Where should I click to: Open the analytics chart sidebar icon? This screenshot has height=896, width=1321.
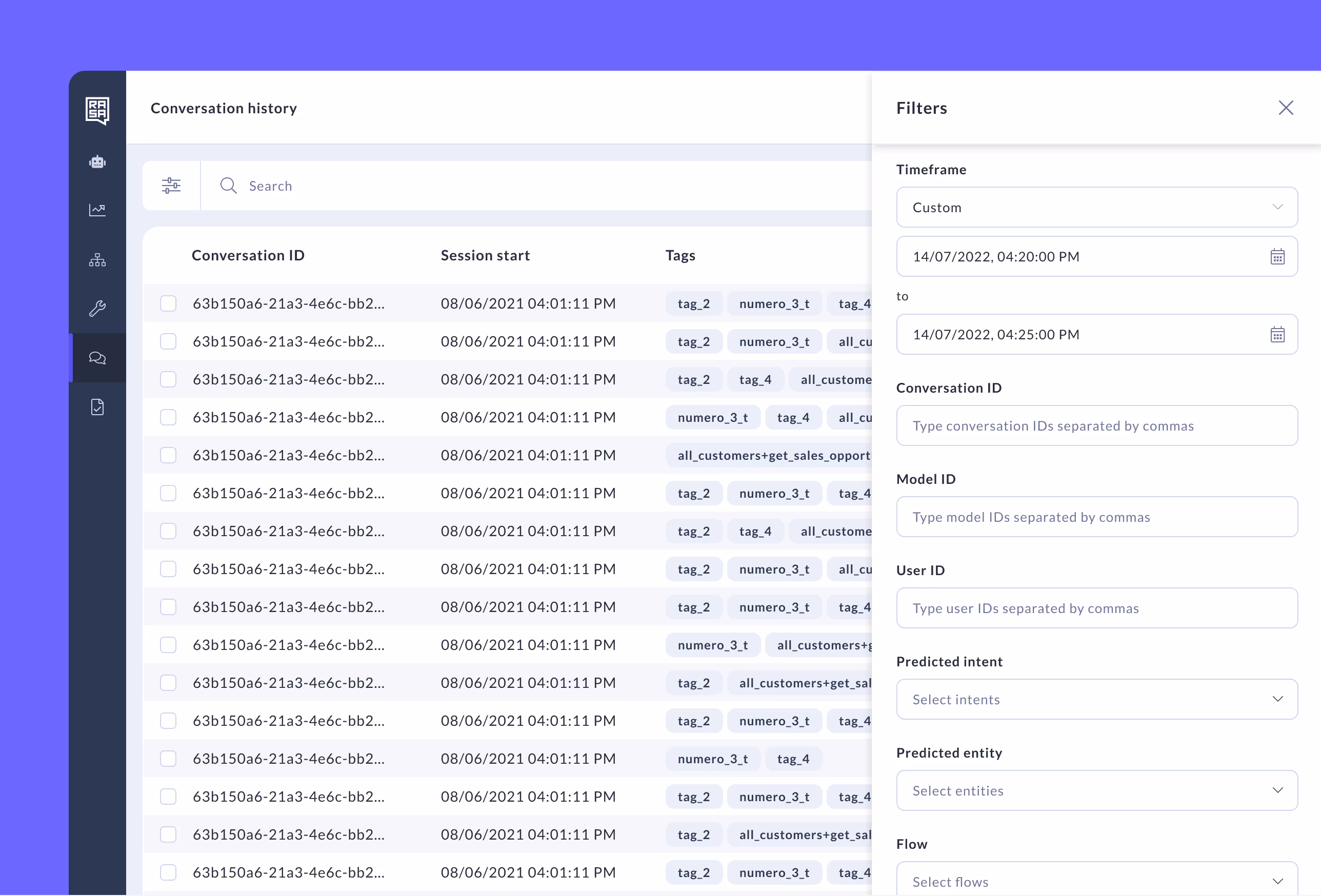pyautogui.click(x=97, y=210)
